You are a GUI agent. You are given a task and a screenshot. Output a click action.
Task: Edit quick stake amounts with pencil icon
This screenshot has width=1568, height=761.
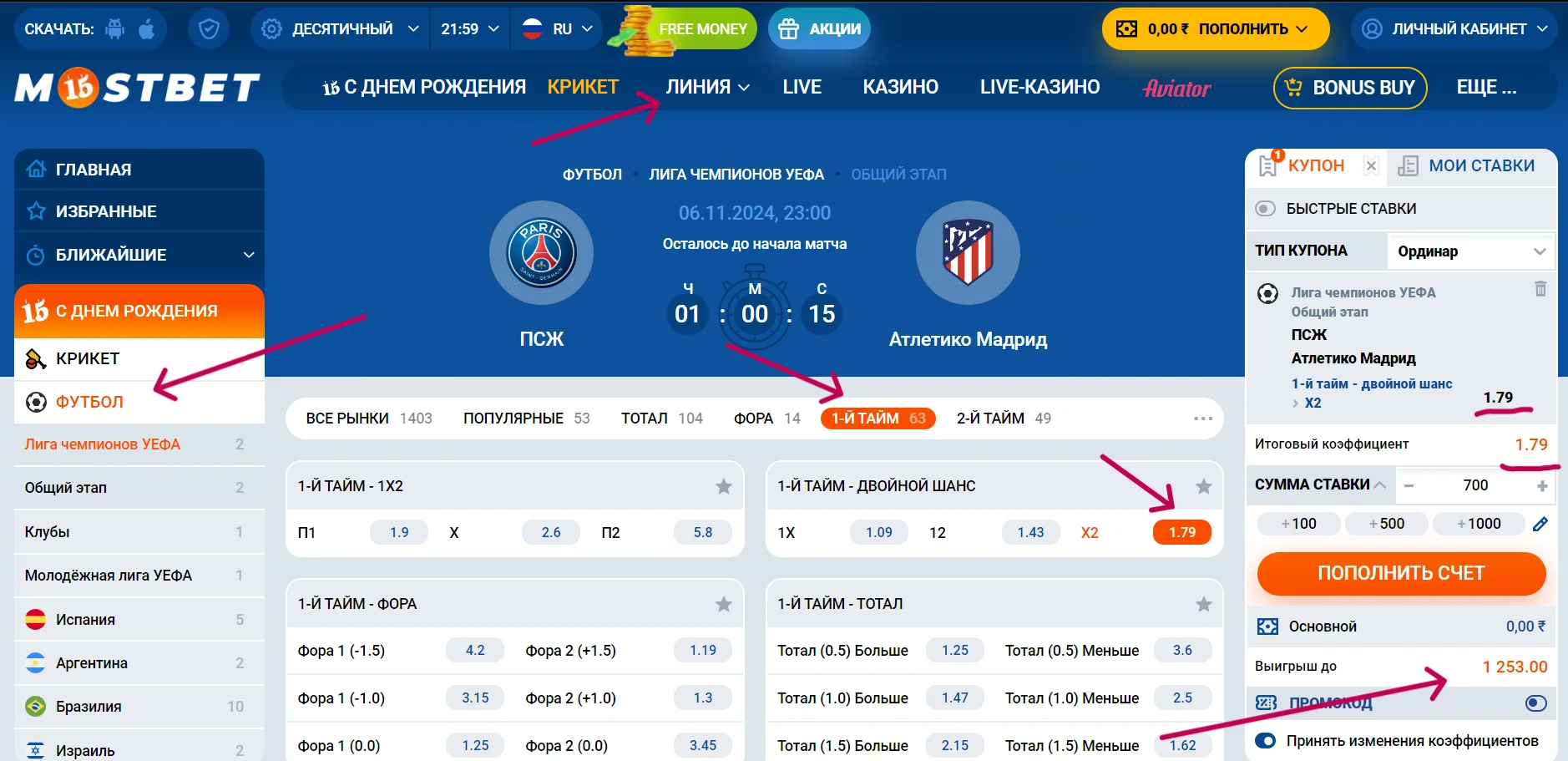coord(1540,524)
